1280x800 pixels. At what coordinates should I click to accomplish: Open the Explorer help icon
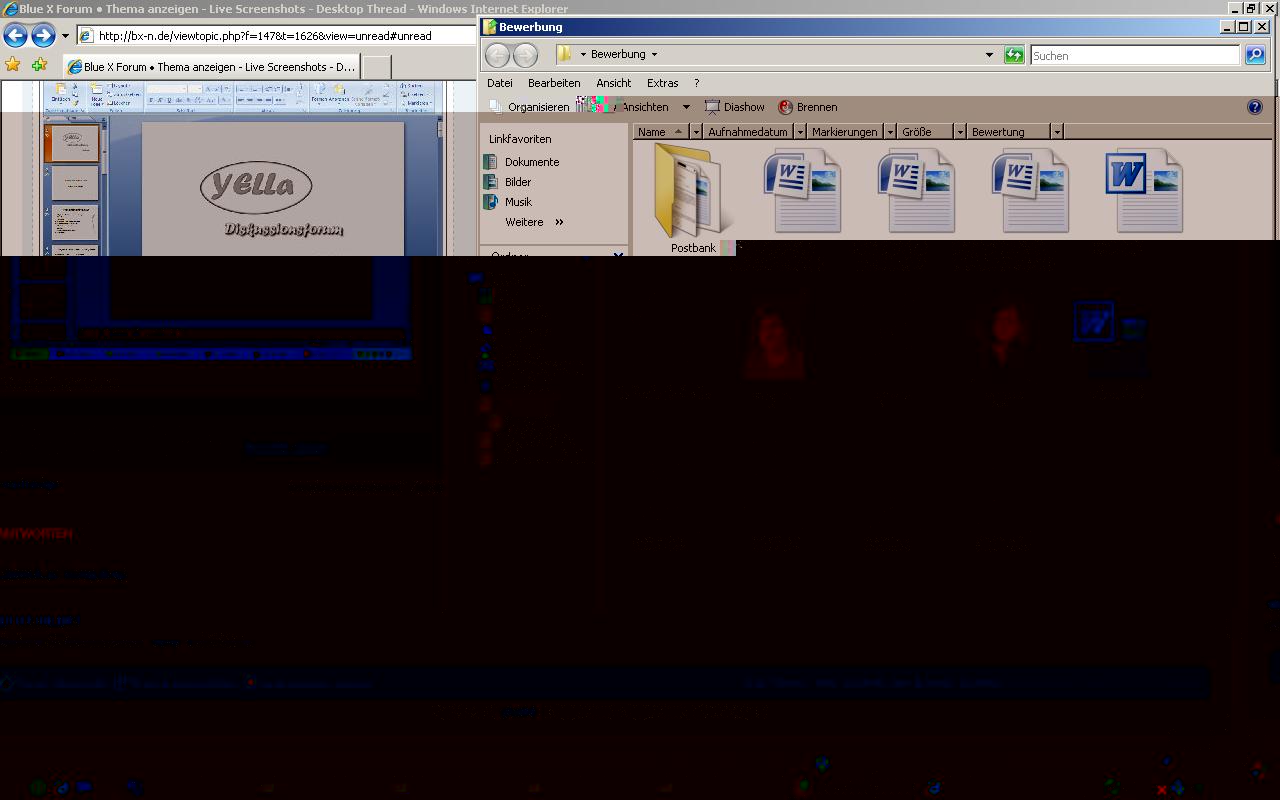coord(1255,107)
